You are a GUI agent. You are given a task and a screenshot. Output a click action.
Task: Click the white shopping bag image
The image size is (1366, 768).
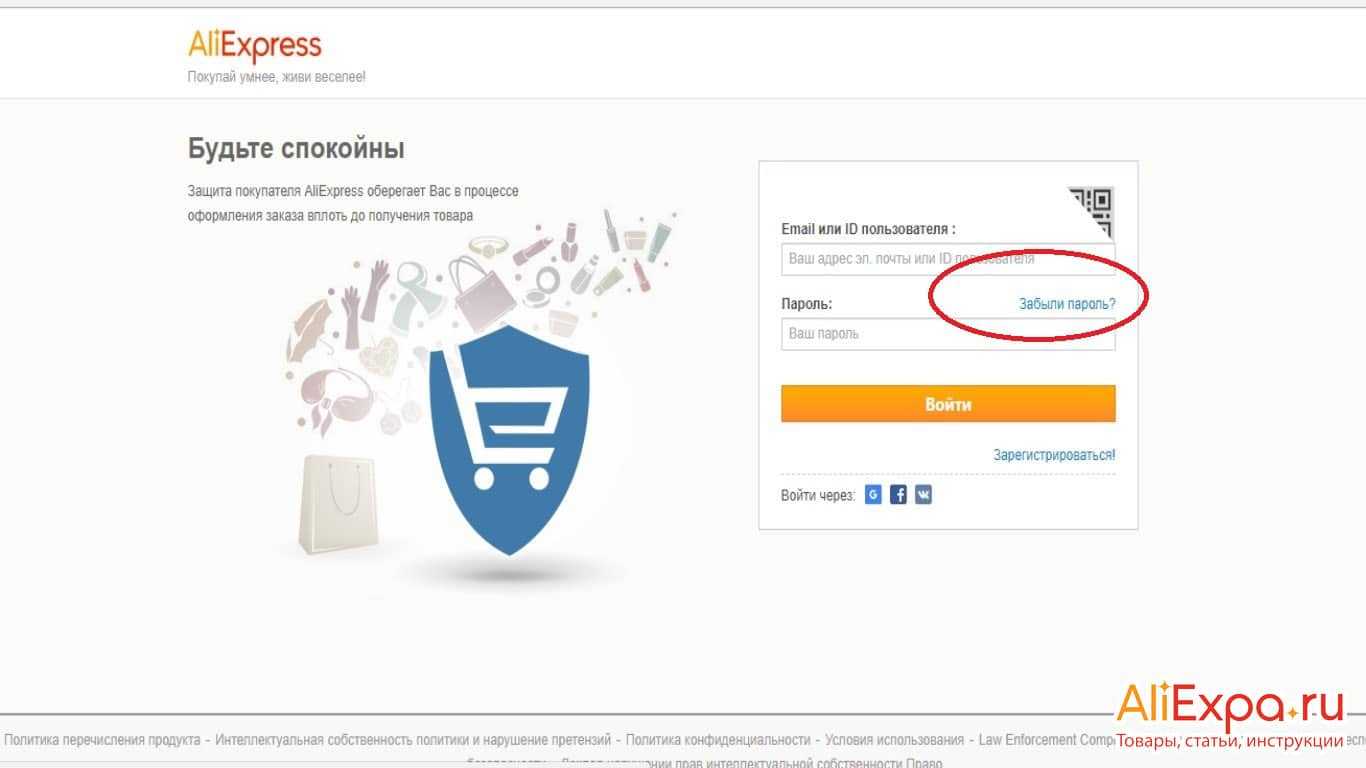pos(338,503)
